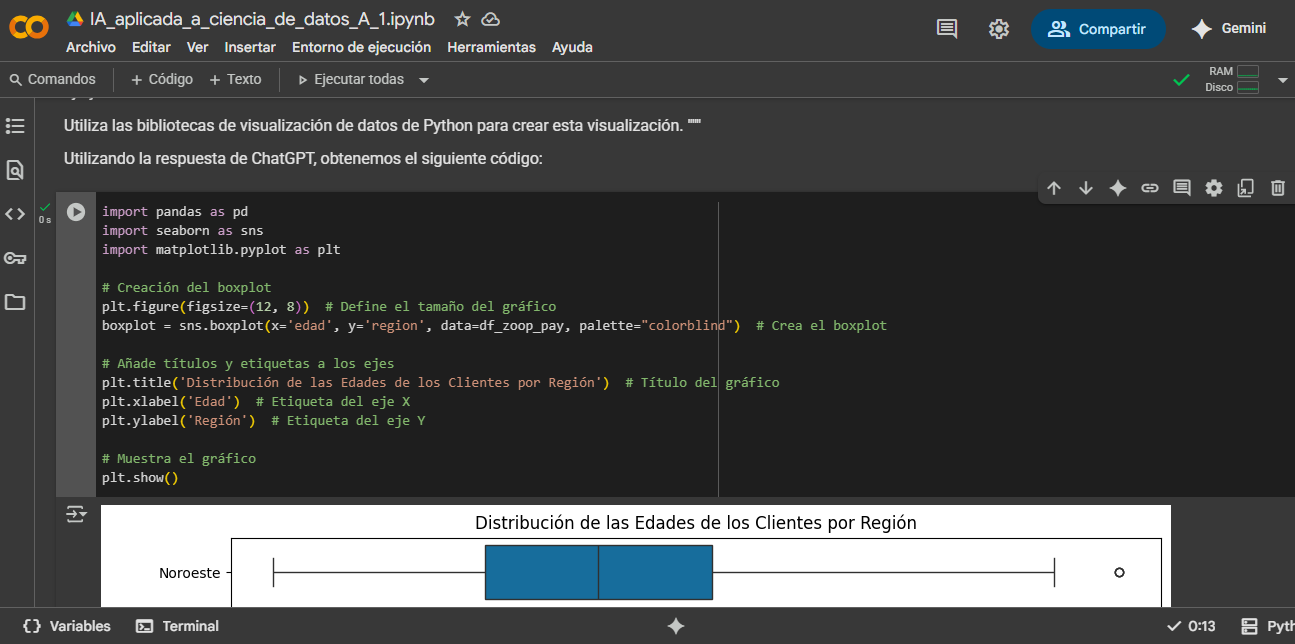Open the secrets key sidebar icon
Screen dimensions: 1295x644
point(15,258)
